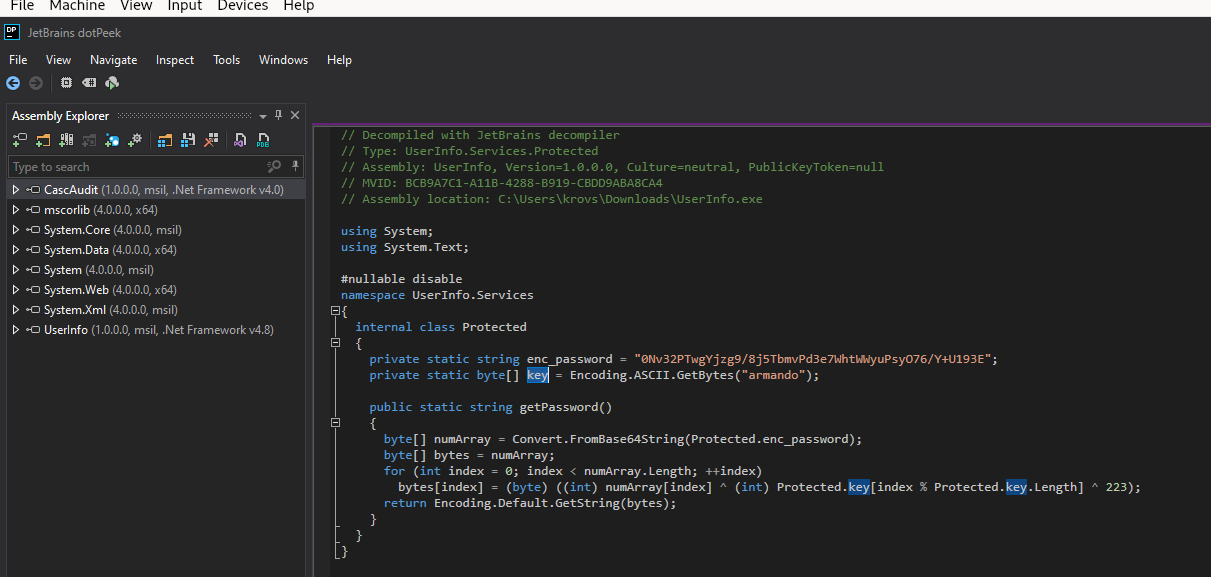Click the search options magnifier icon

click(x=274, y=166)
